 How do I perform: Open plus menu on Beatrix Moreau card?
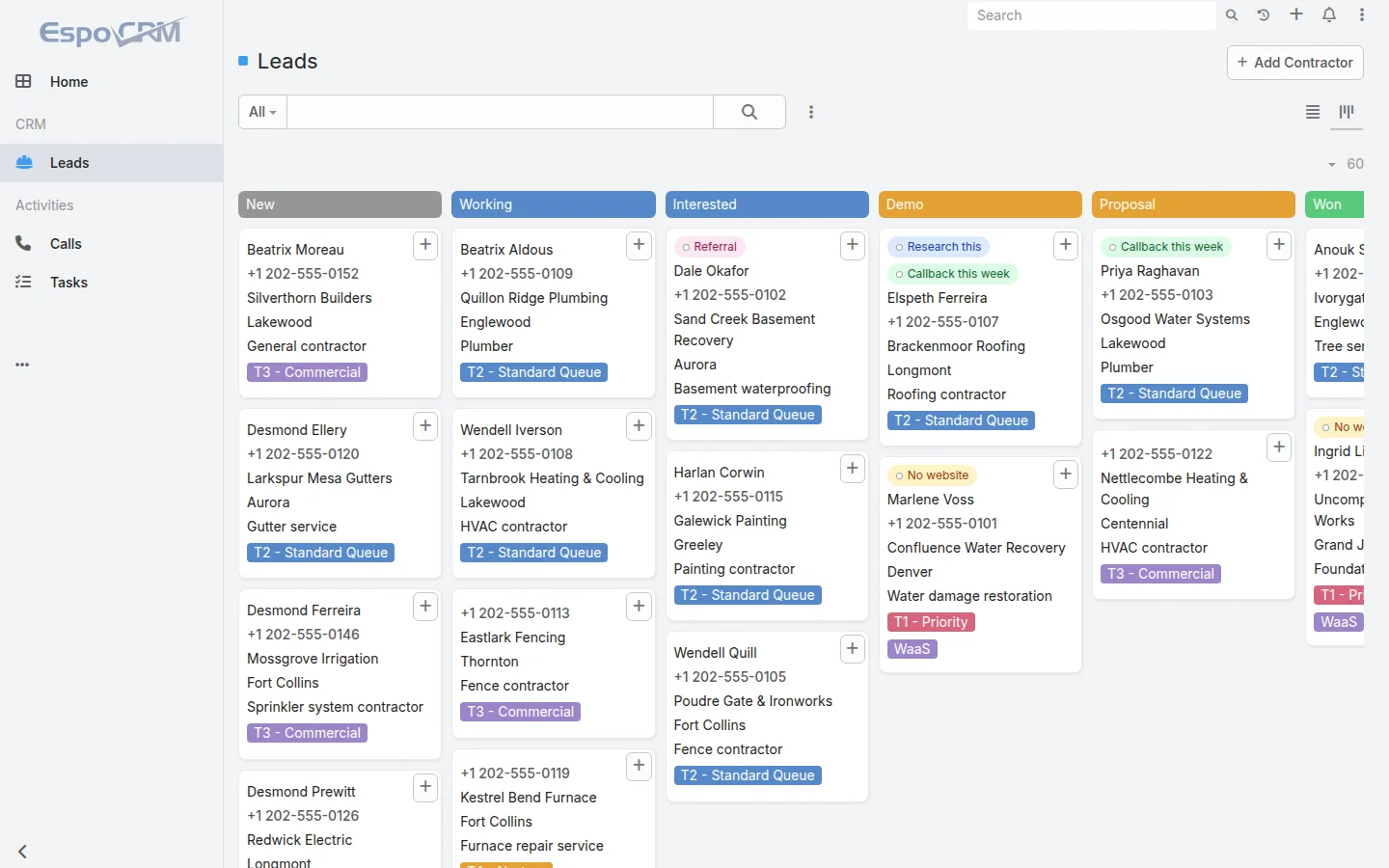pos(425,245)
